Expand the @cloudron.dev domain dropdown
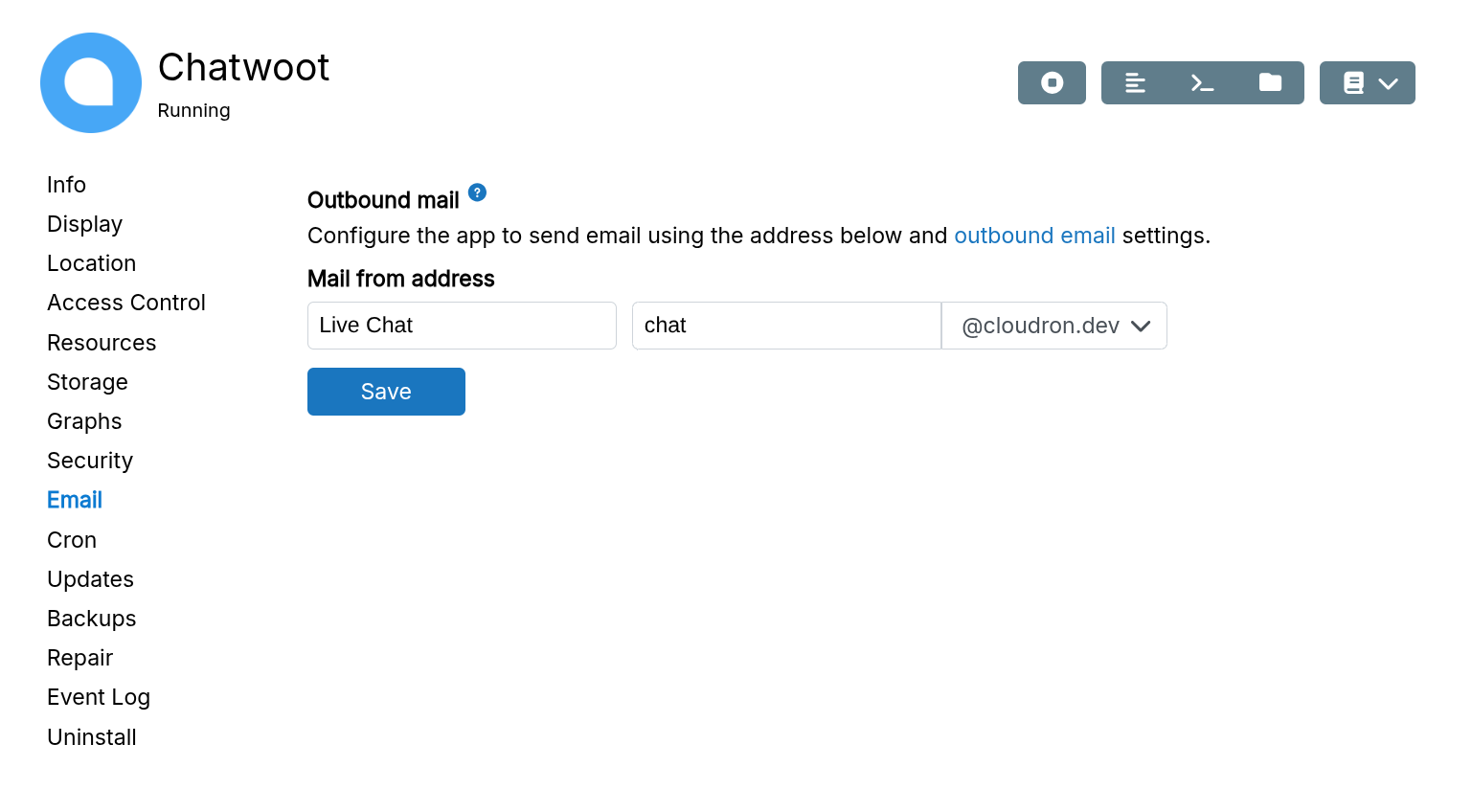Screen dimensions: 1472x812 [1054, 326]
